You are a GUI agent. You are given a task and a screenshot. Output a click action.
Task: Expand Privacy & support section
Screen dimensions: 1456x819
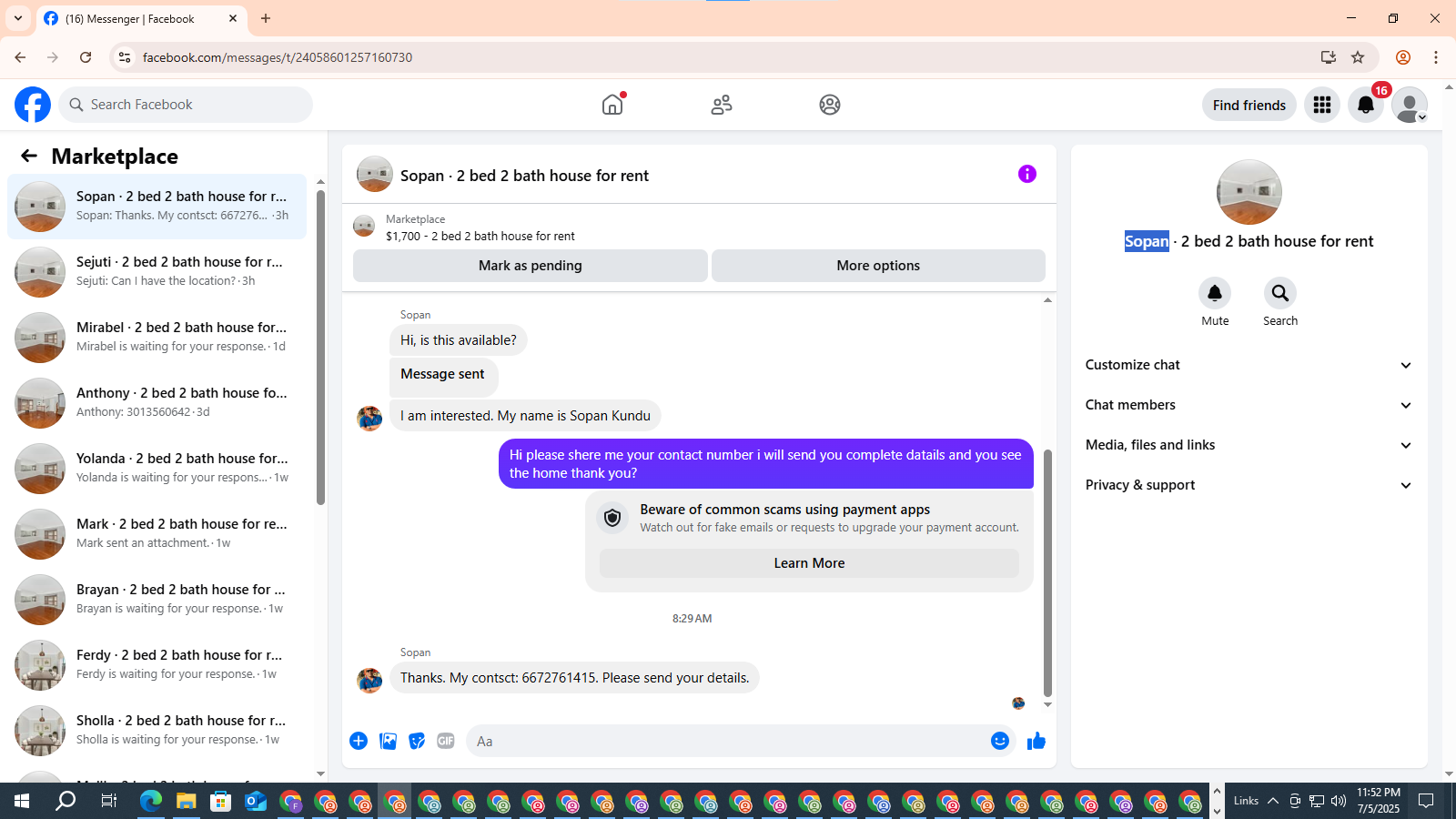[1249, 485]
